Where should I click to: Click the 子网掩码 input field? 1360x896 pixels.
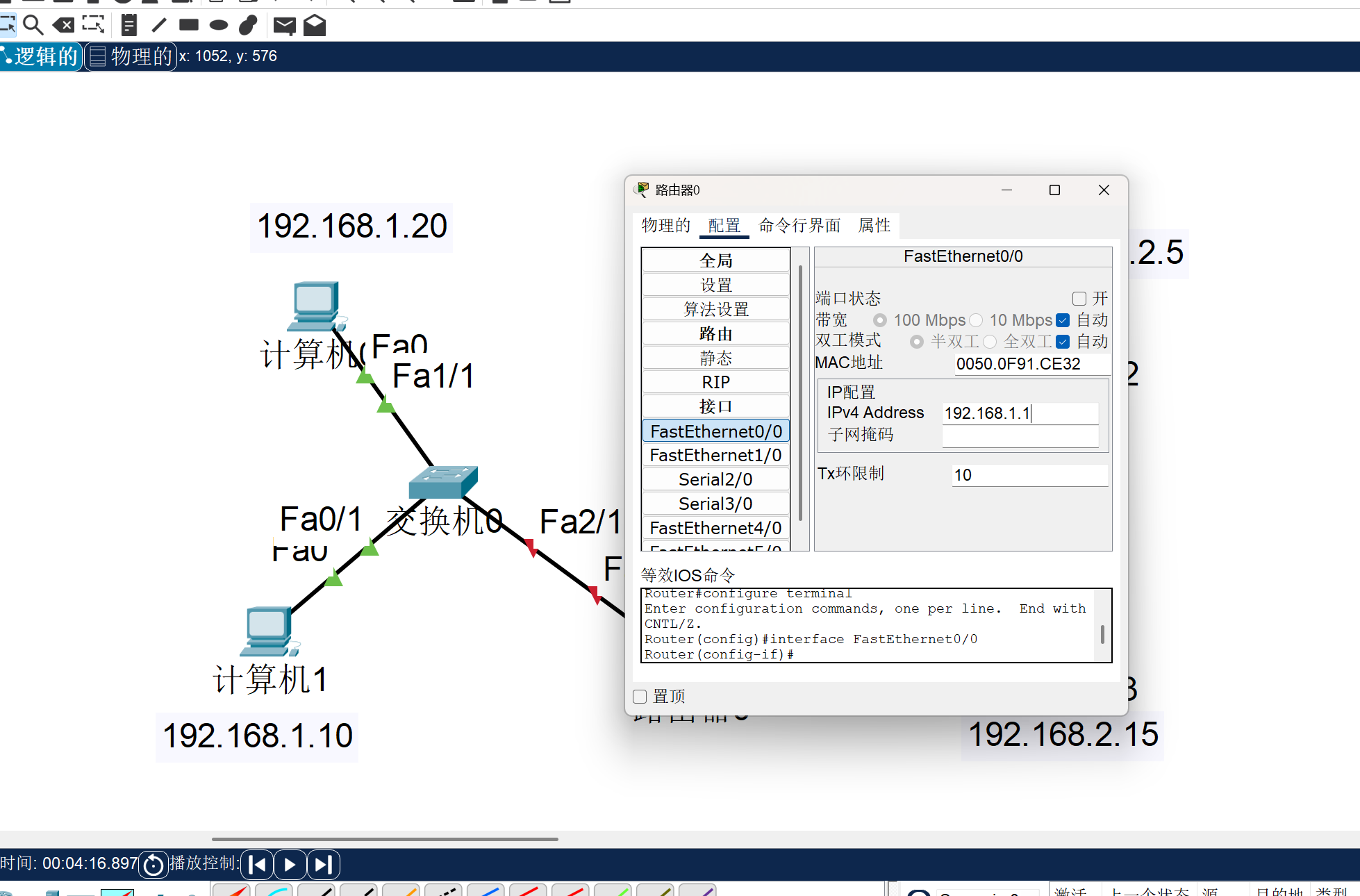pos(1020,435)
